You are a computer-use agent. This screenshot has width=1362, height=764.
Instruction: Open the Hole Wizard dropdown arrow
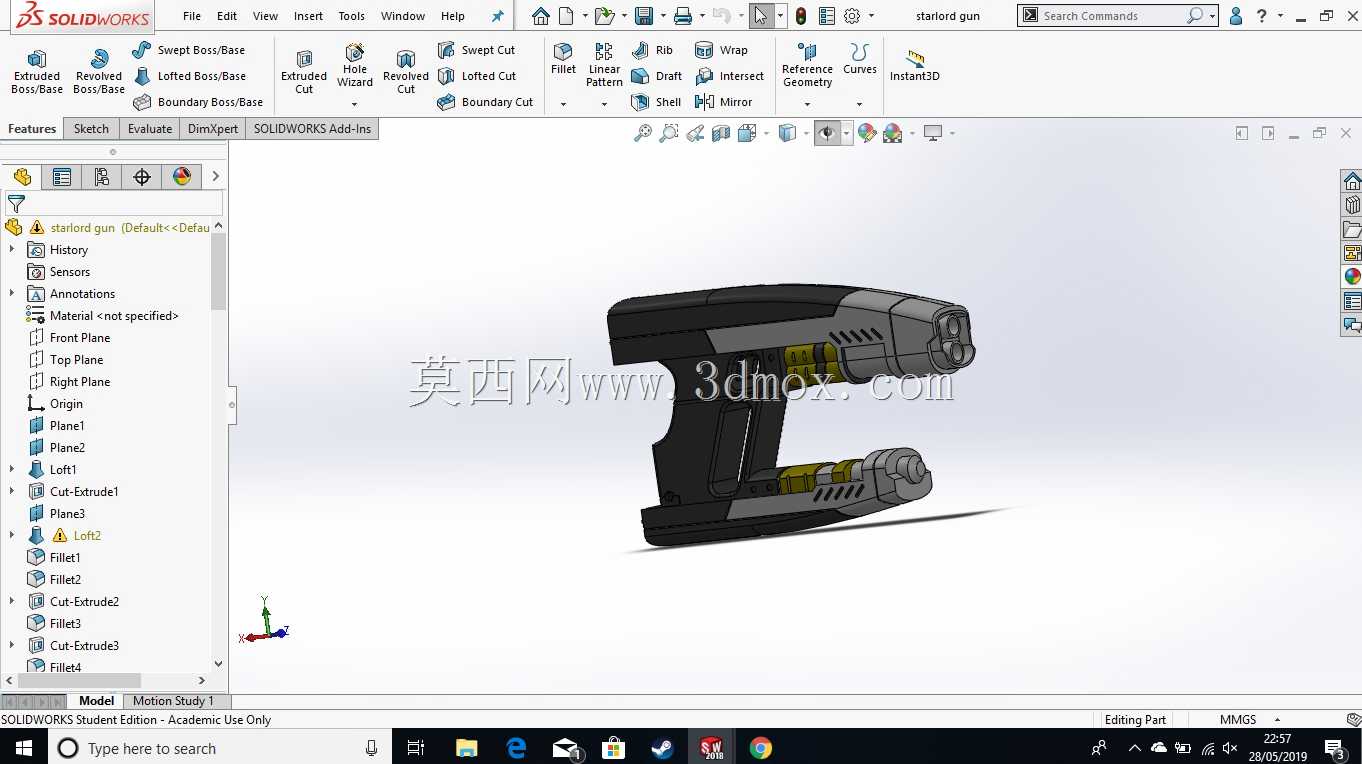(355, 104)
